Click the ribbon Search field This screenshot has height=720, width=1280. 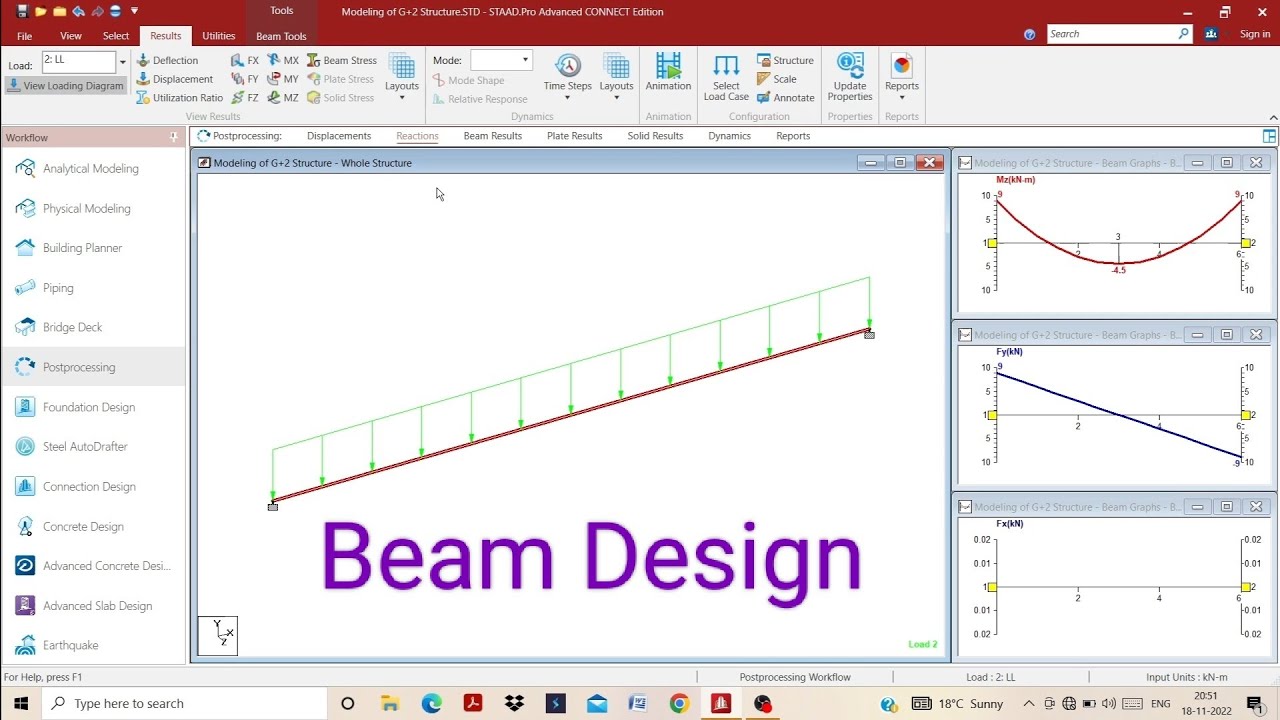point(1119,34)
